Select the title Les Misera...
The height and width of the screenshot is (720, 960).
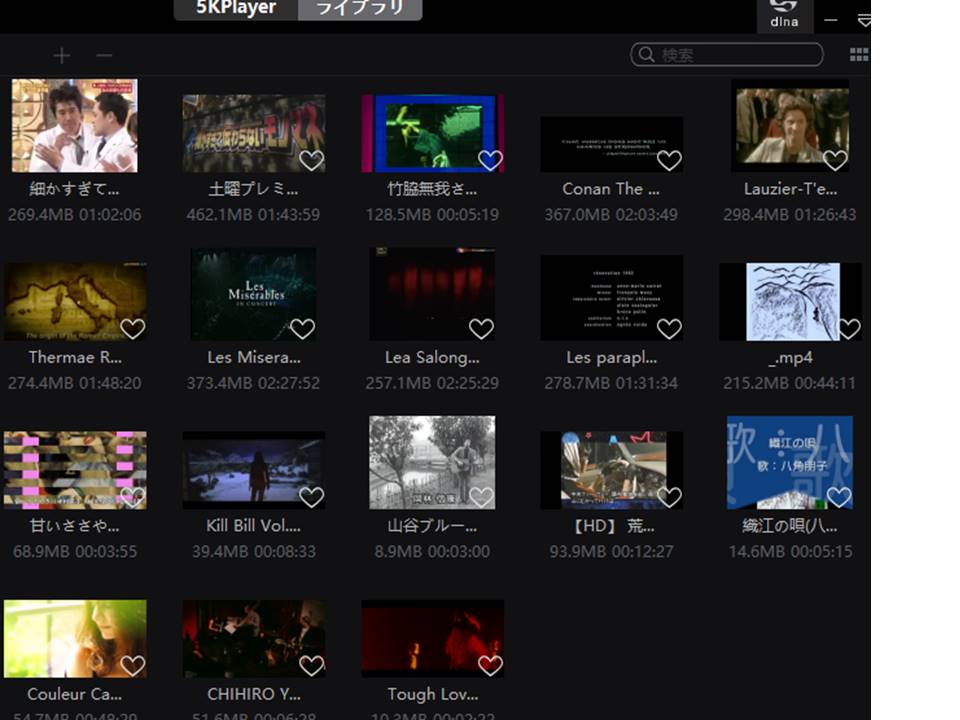coord(253,358)
